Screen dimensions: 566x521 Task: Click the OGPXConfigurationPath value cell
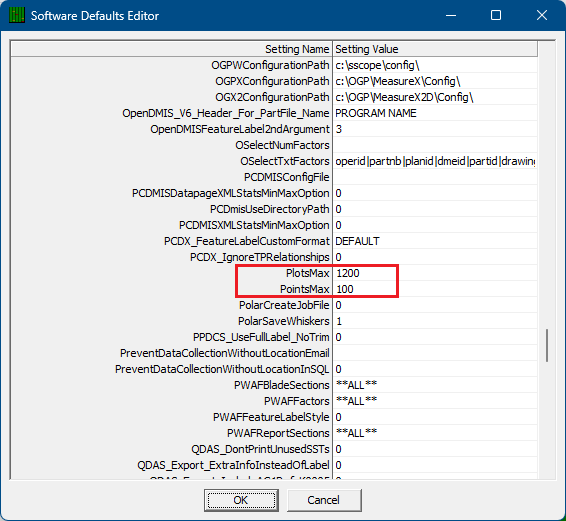coord(435,81)
